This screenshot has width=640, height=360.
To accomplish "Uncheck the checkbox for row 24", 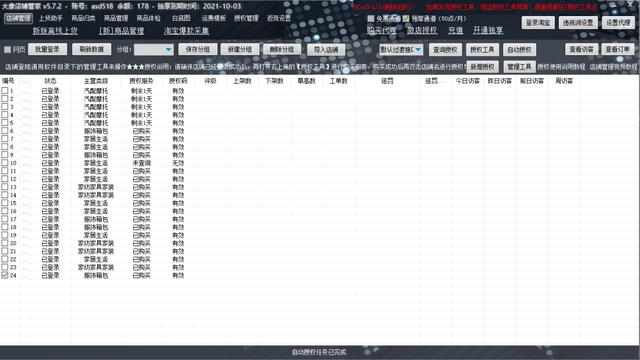I will [5, 276].
